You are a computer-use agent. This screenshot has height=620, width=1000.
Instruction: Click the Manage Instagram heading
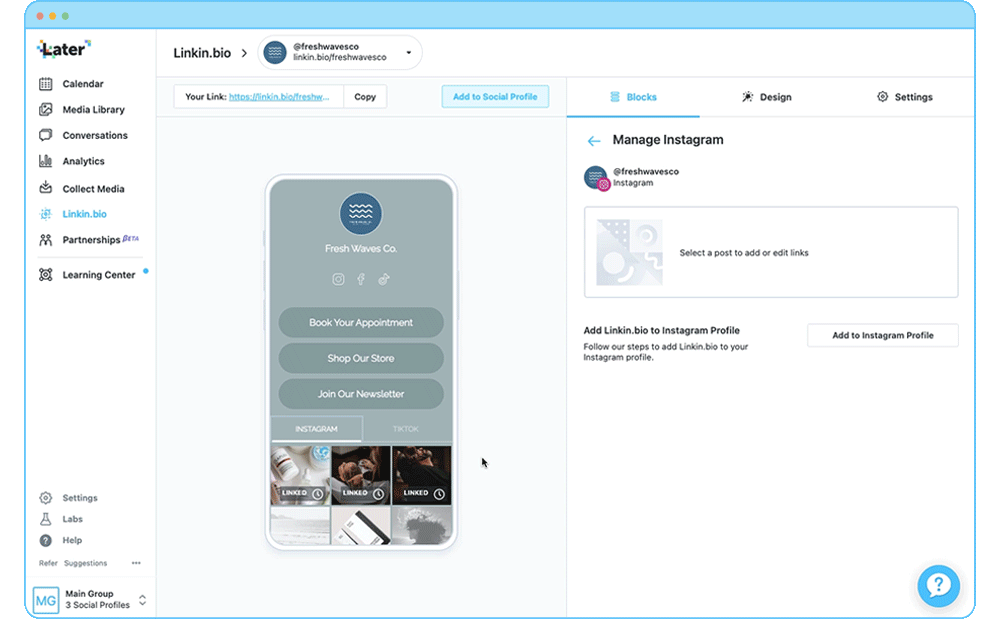tap(668, 140)
